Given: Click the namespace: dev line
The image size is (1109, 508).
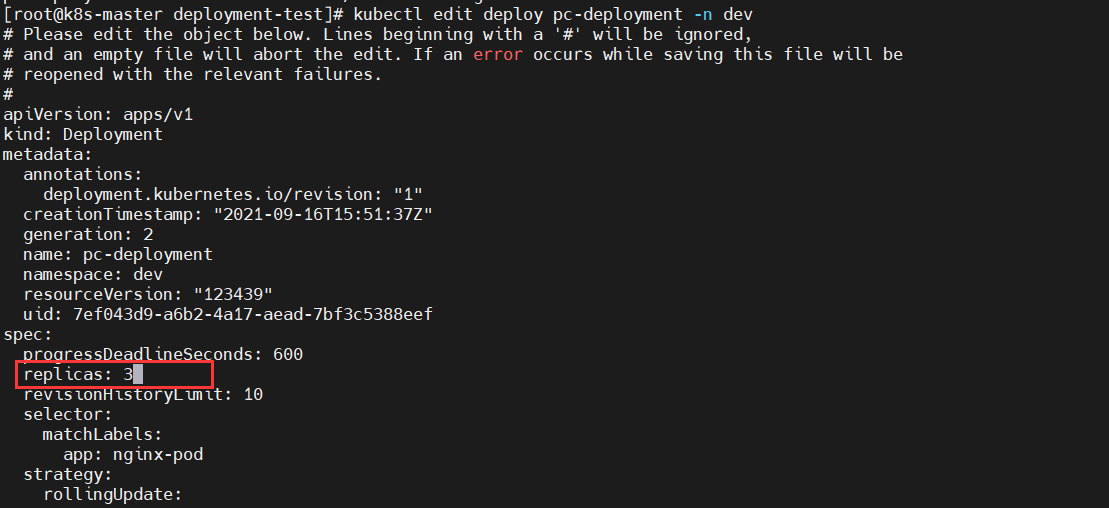Looking at the screenshot, I should pyautogui.click(x=93, y=274).
